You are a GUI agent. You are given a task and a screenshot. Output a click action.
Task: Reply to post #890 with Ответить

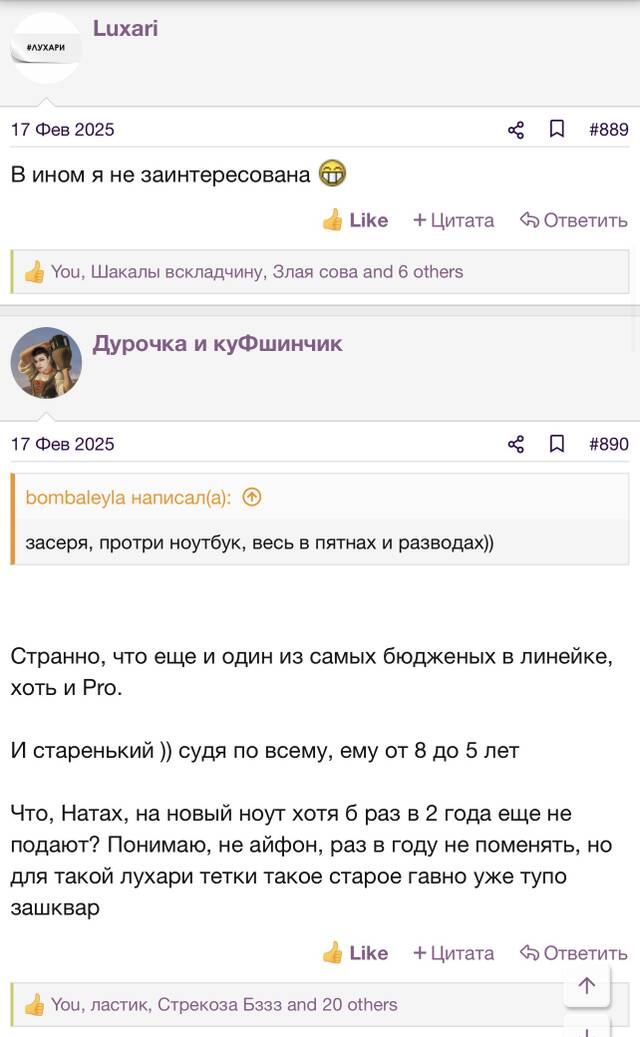574,953
